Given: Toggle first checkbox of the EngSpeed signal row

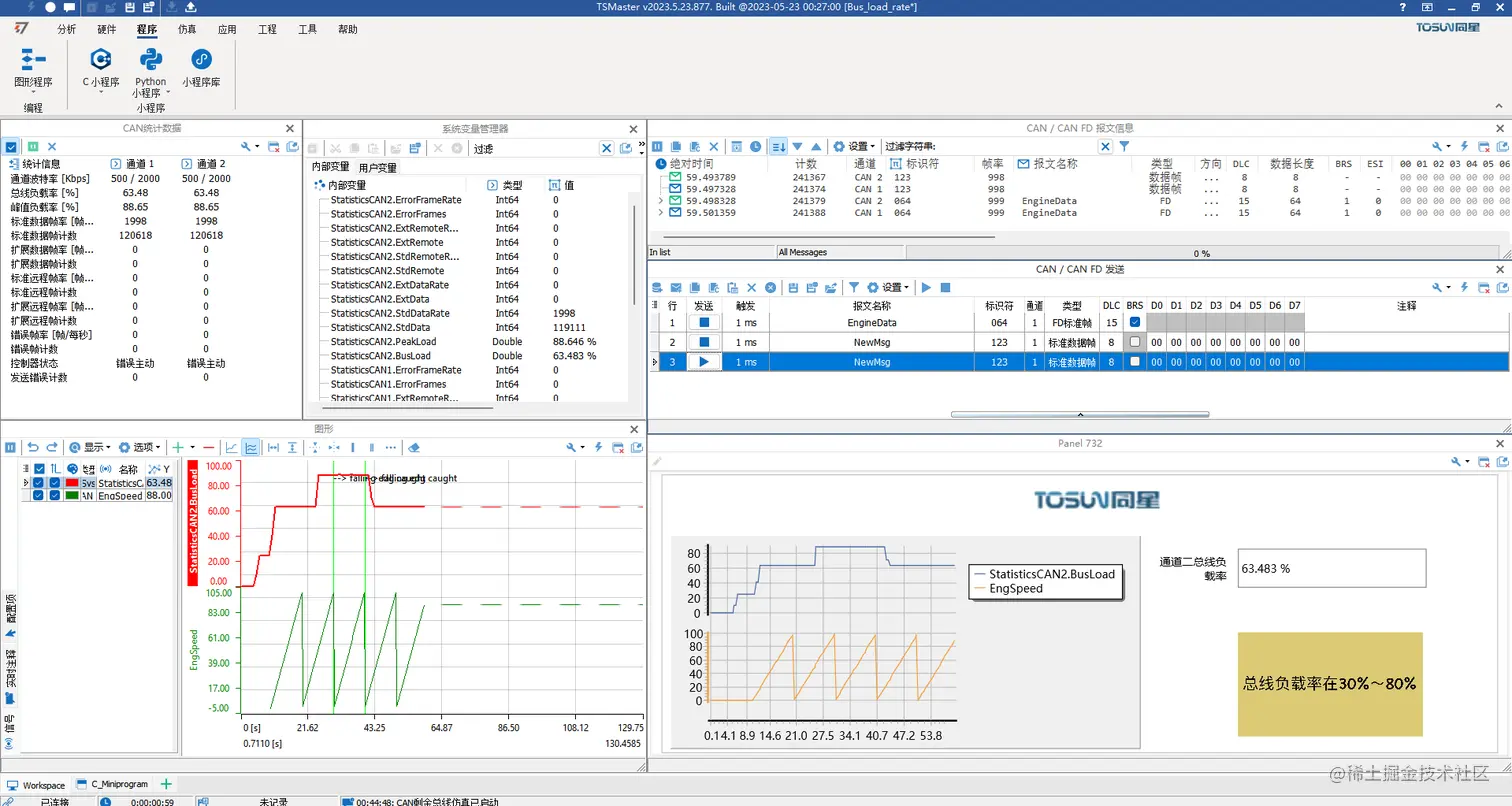Looking at the screenshot, I should tap(39, 495).
